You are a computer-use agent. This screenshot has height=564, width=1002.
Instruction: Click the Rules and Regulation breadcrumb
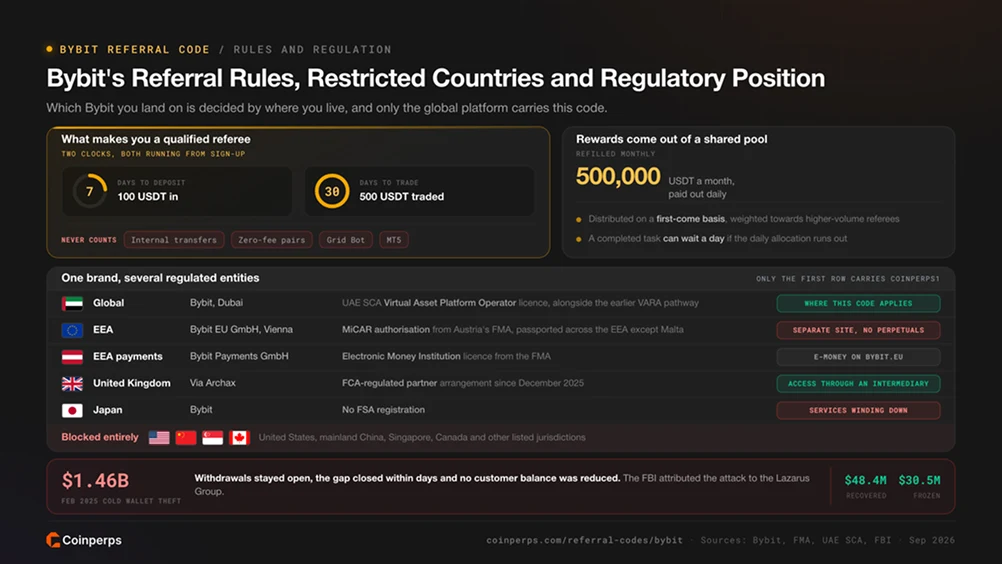(x=312, y=50)
